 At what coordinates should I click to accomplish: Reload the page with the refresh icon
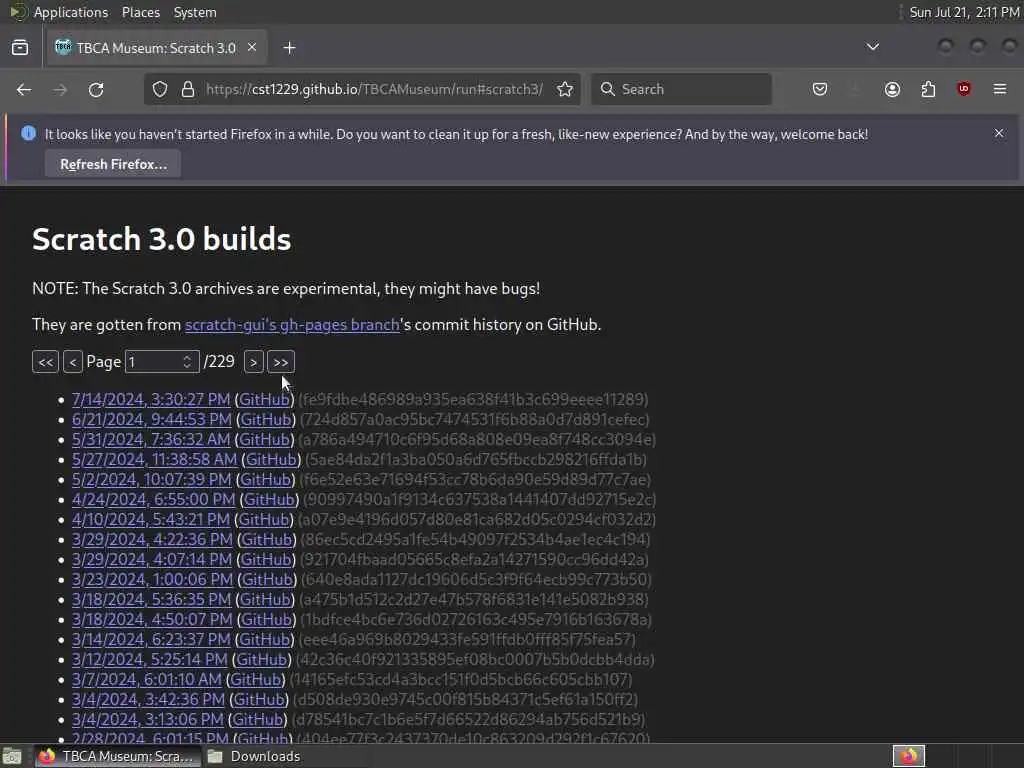pyautogui.click(x=96, y=89)
